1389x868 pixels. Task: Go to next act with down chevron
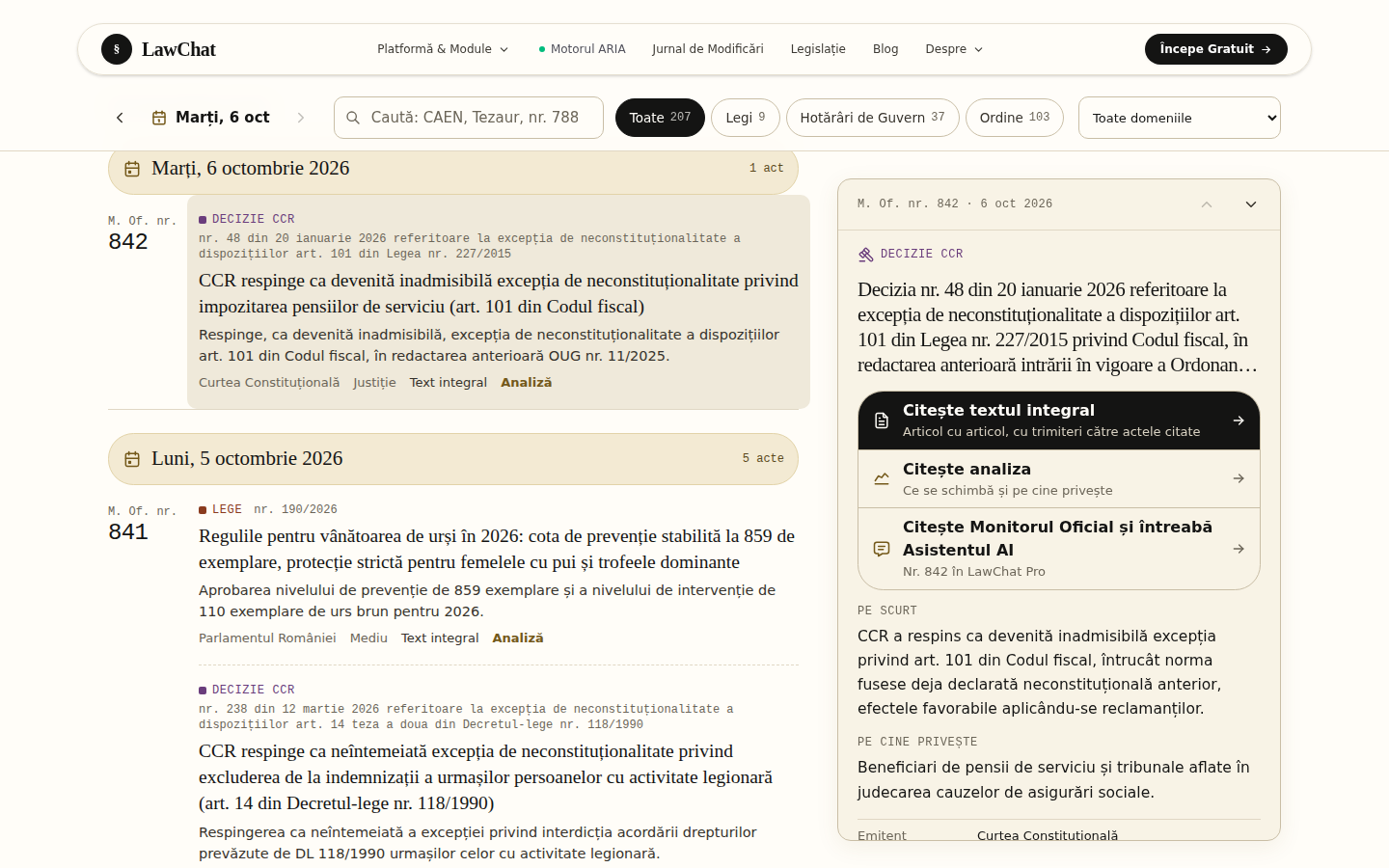coord(1251,204)
